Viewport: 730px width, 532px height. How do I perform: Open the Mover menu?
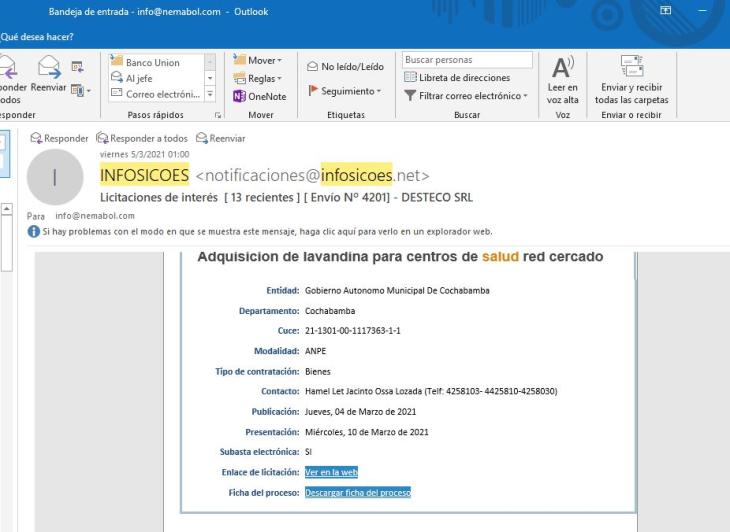(x=258, y=60)
